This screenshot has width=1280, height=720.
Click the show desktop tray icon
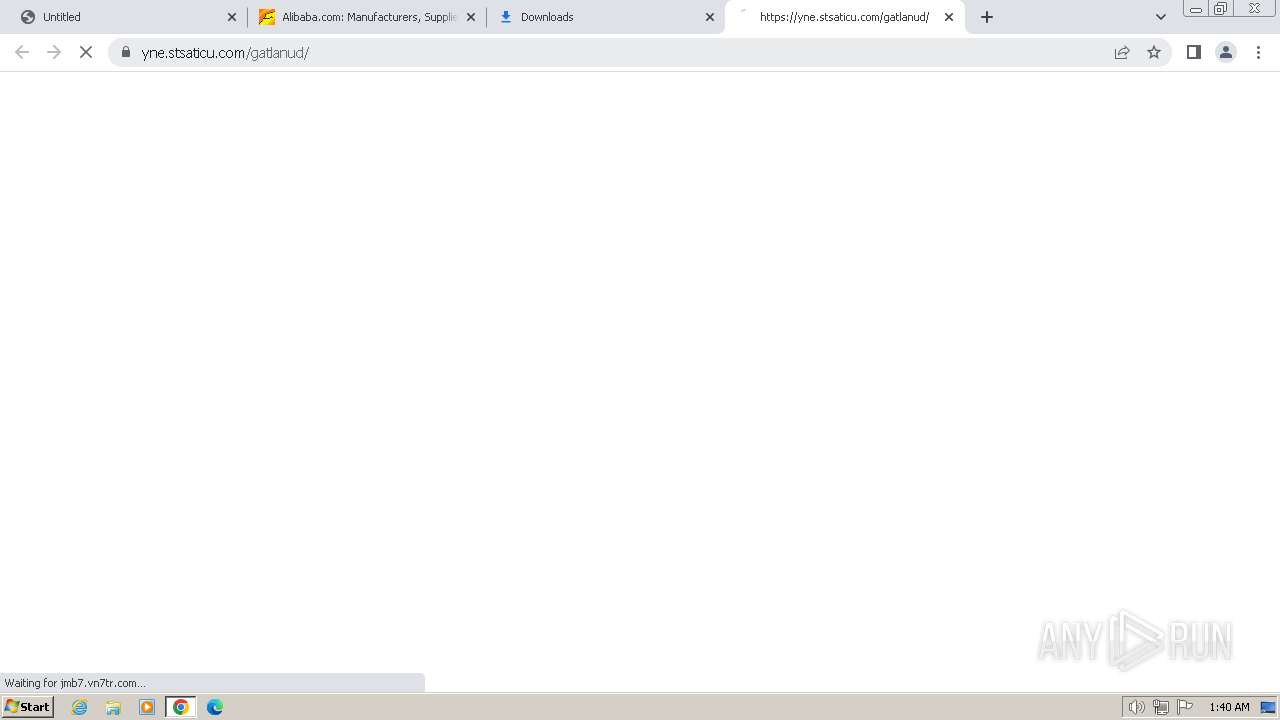pos(1268,707)
